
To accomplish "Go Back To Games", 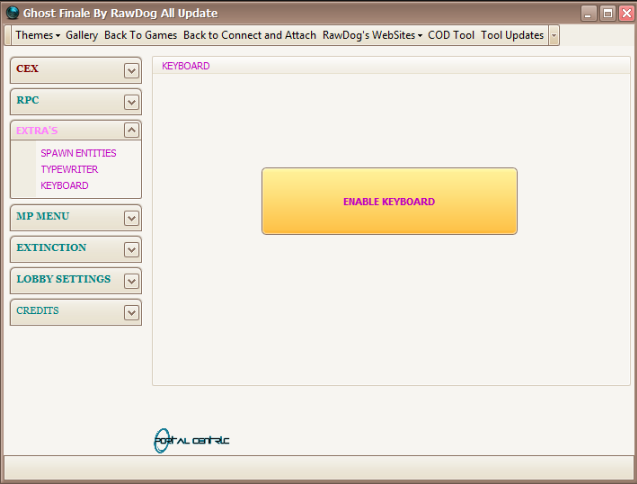I will [141, 35].
